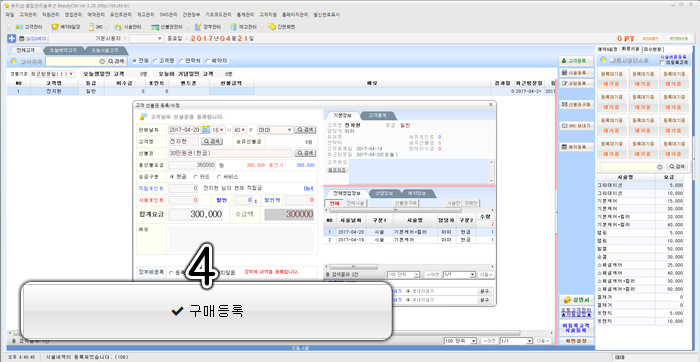Click the 메모 text area
Screen dimensions: 700x362
pos(242,239)
